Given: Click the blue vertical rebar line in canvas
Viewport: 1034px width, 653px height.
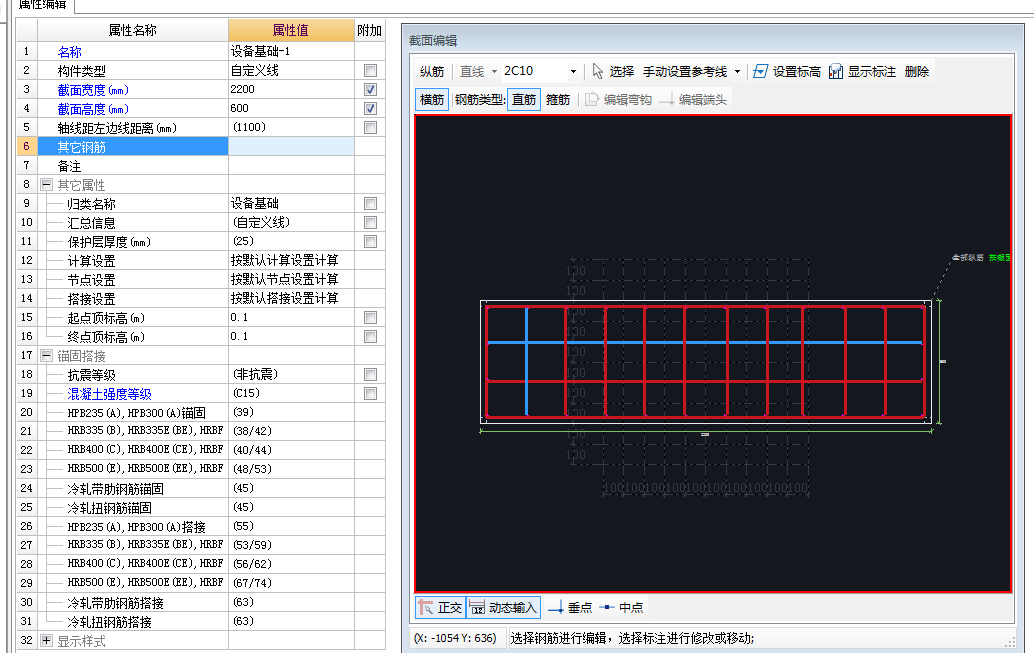Looking at the screenshot, I should click(x=526, y=361).
